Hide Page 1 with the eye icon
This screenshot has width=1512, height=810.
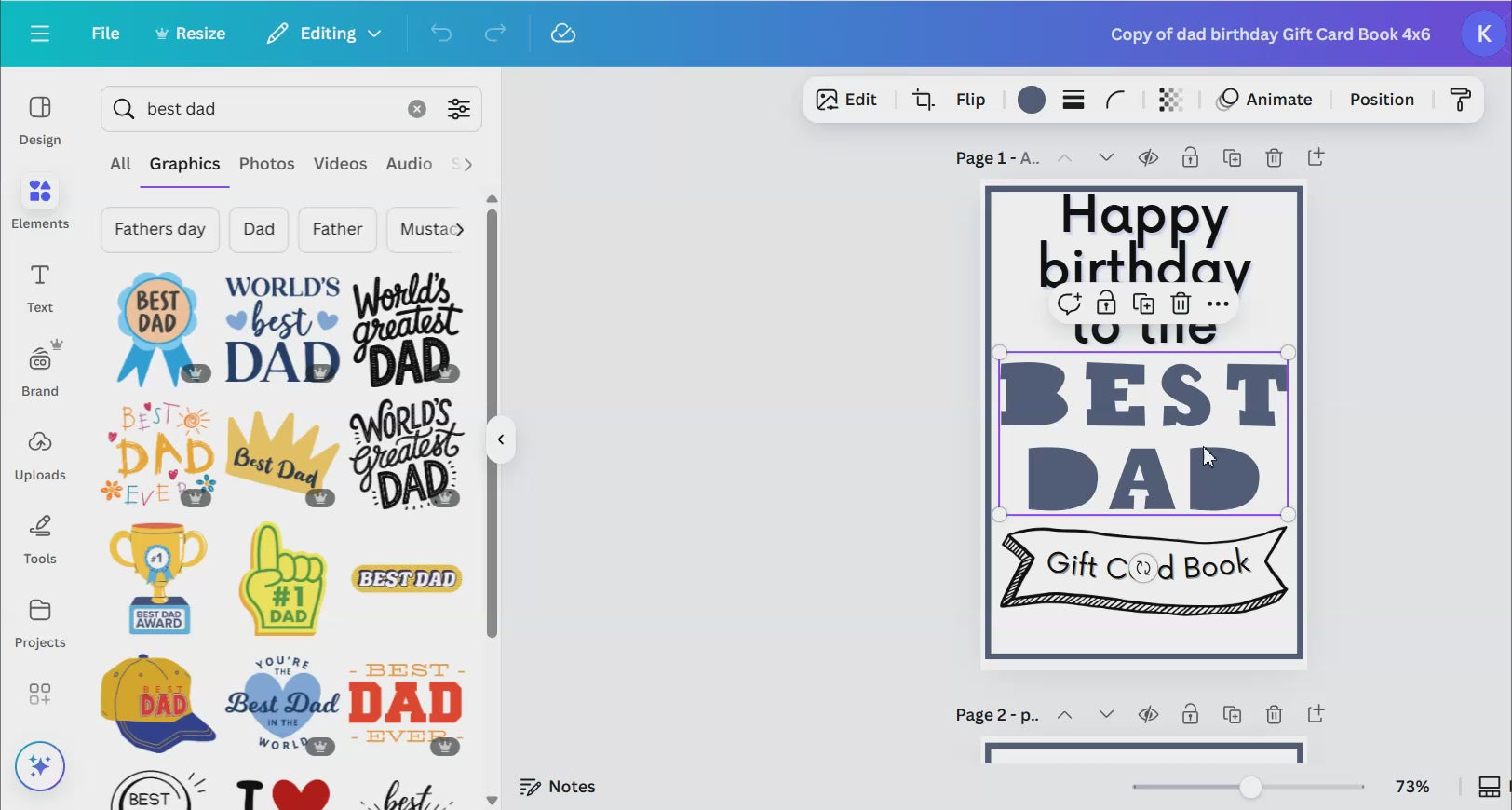click(x=1148, y=157)
